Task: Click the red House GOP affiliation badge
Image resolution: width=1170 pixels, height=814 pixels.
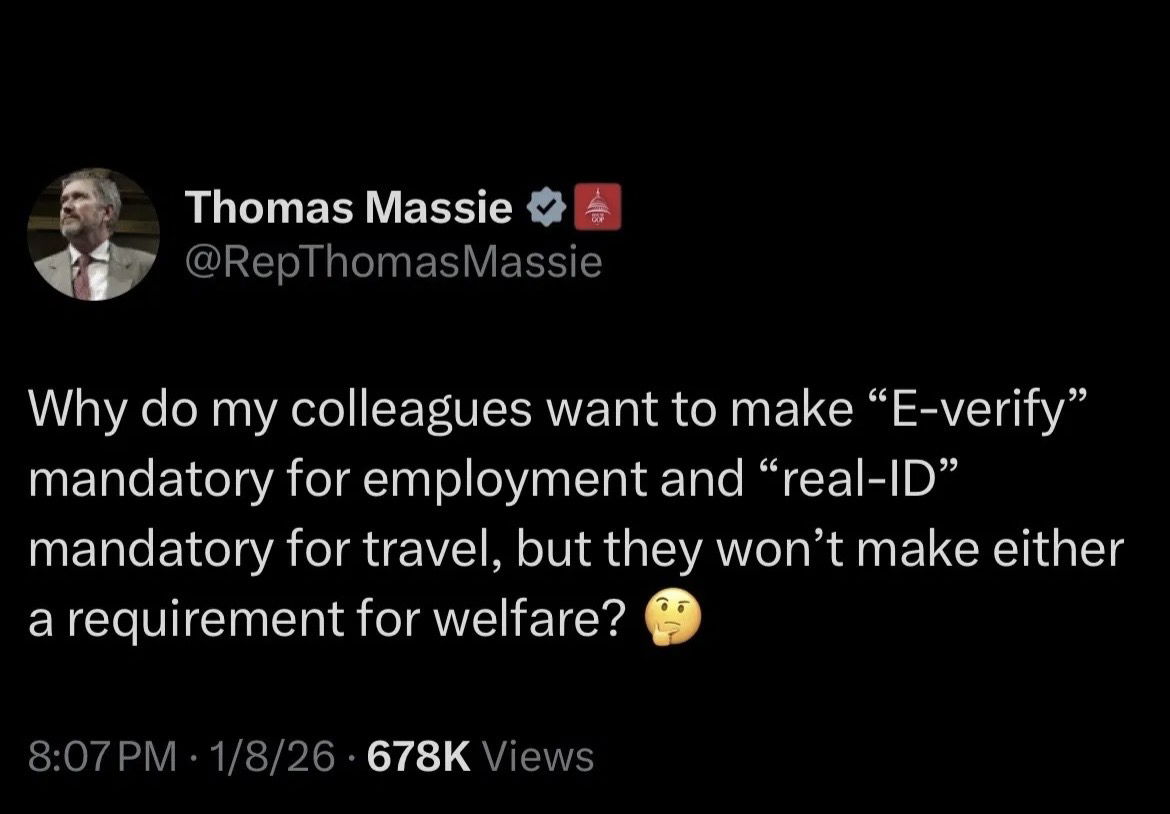Action: click(x=600, y=208)
